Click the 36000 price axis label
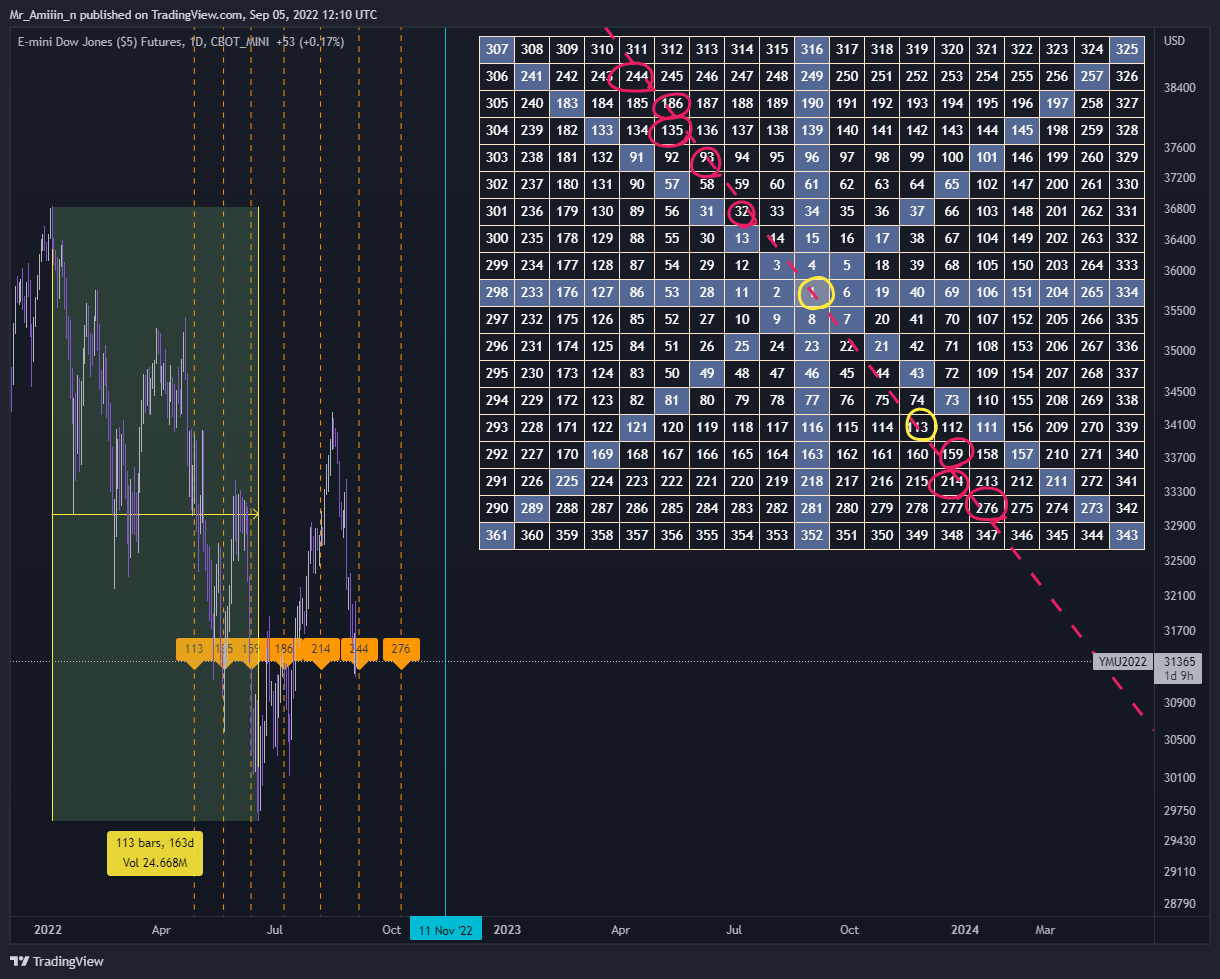Image resolution: width=1220 pixels, height=979 pixels. [x=1180, y=271]
